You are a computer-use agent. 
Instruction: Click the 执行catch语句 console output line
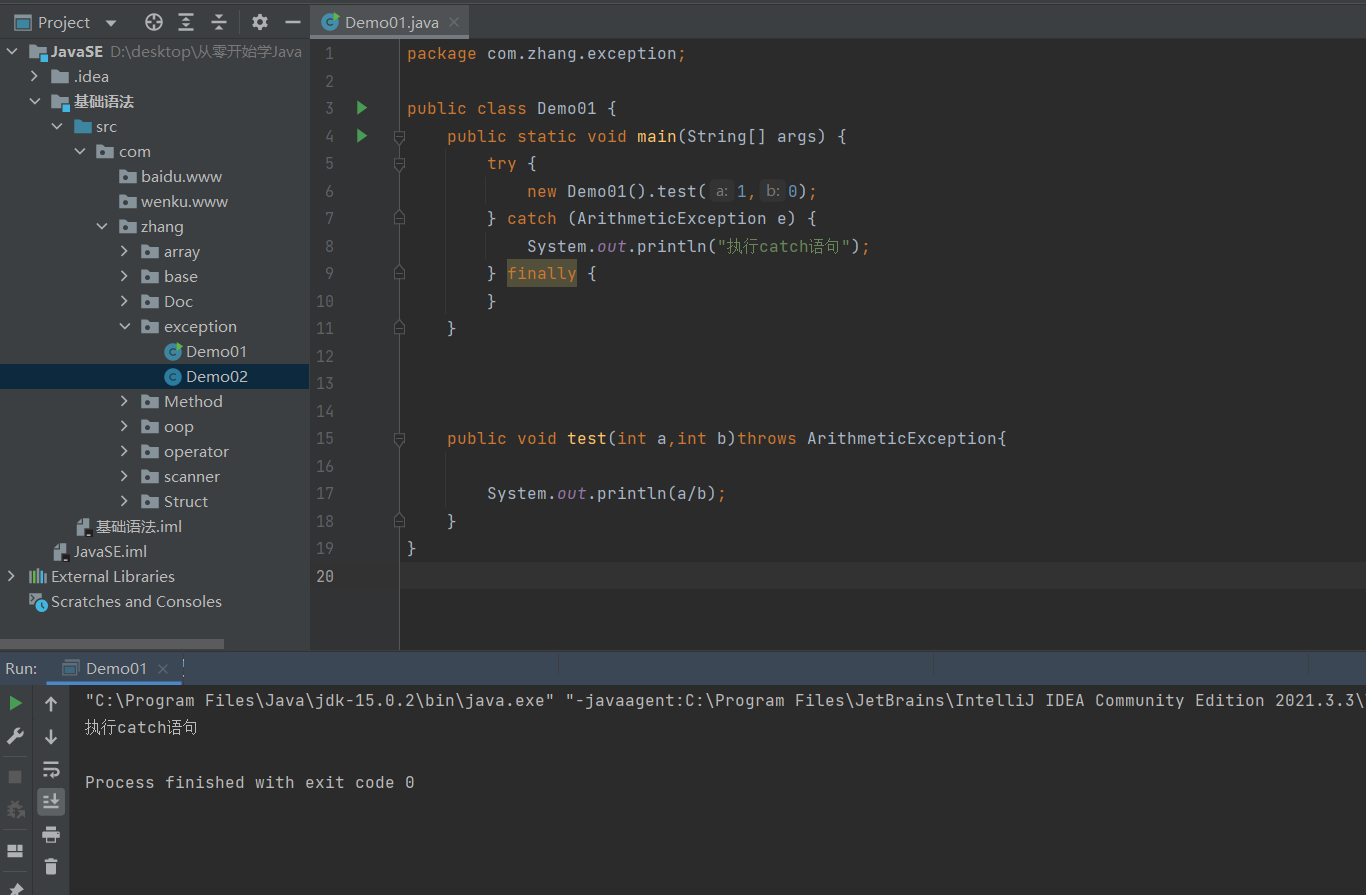[x=141, y=728]
